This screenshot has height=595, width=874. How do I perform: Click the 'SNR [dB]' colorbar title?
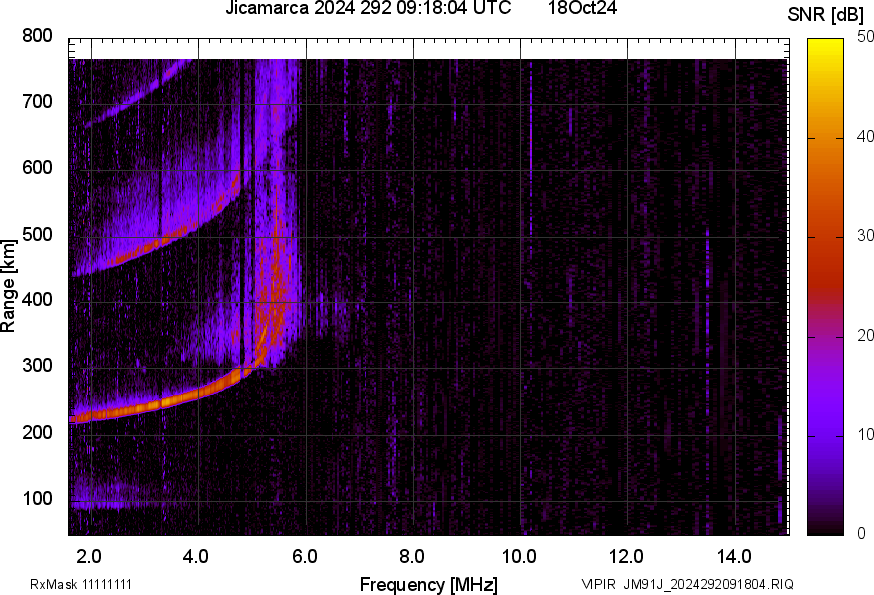(x=826, y=15)
